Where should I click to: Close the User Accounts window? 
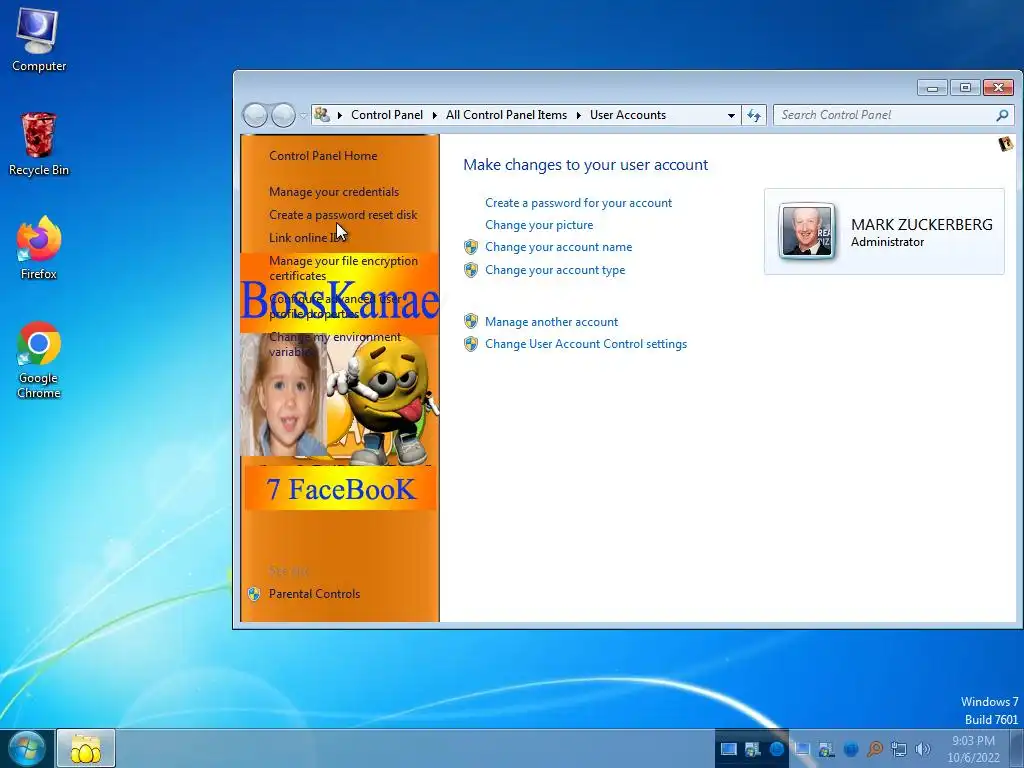click(x=998, y=88)
